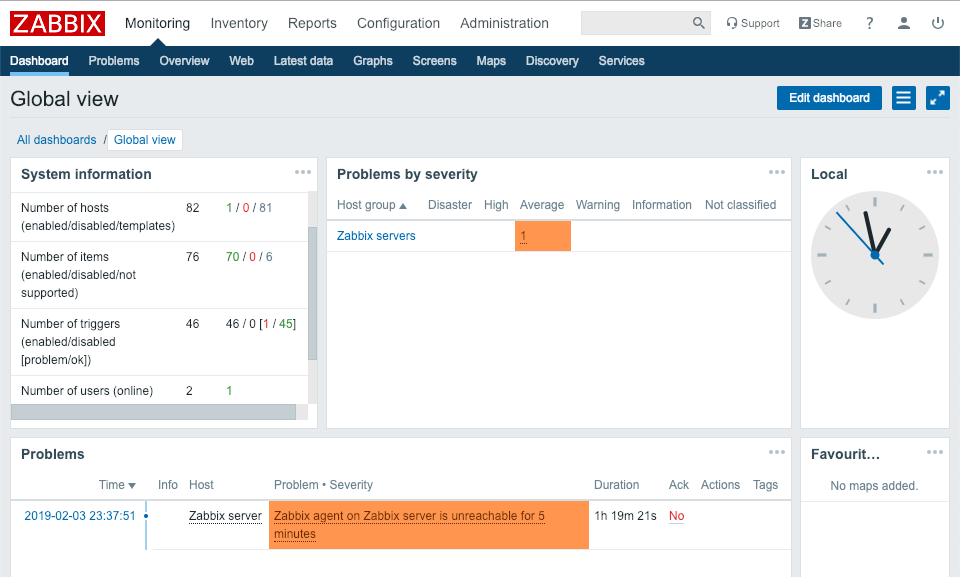Click the System information vertical scrollbar
This screenshot has height=577, width=960.
312,293
